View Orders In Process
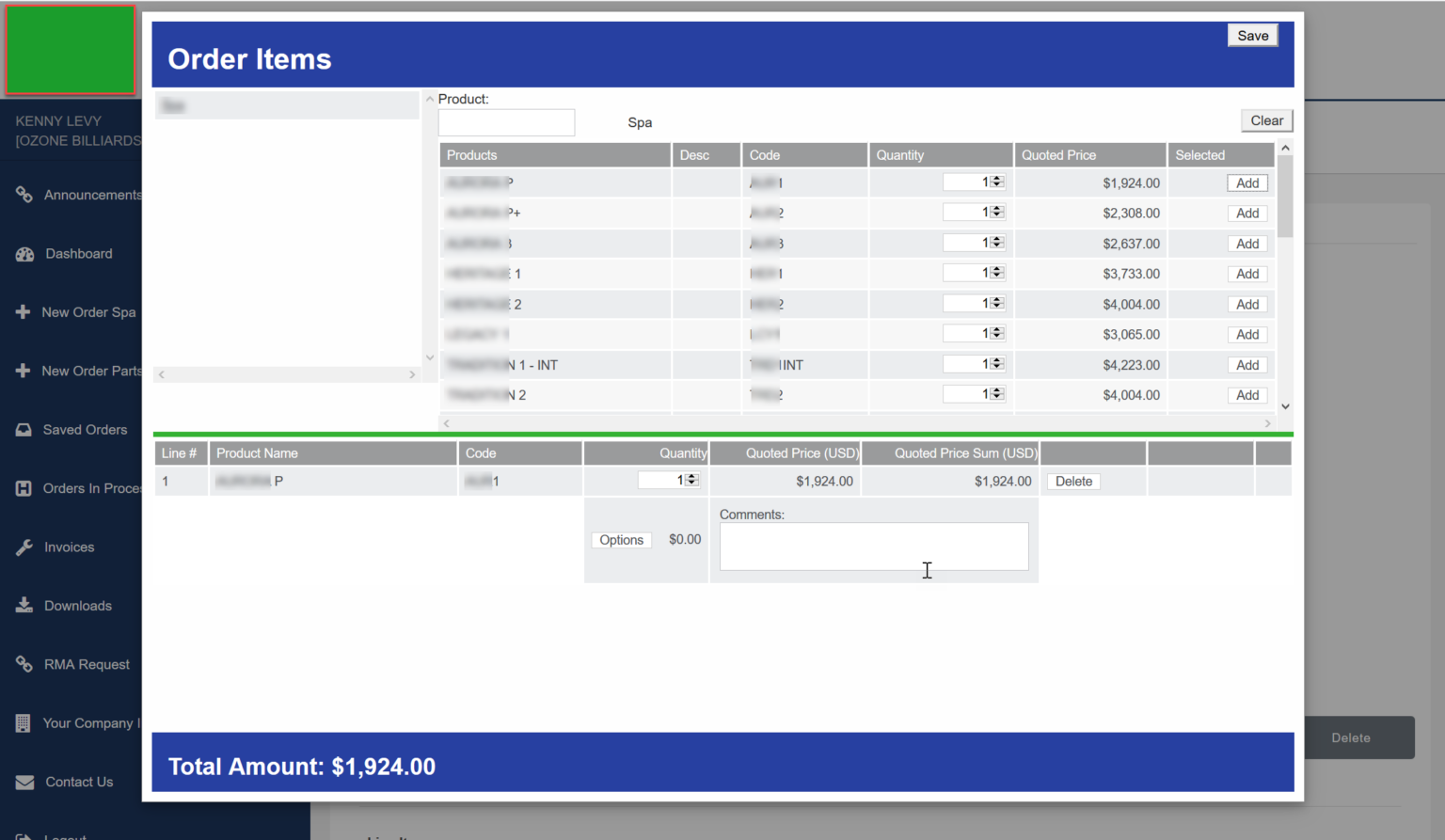Viewport: 1445px width, 840px height. click(91, 488)
